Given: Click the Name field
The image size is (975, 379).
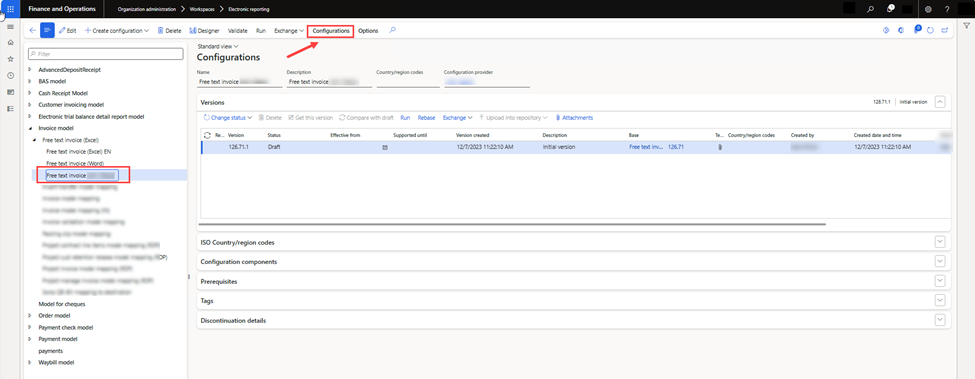Looking at the screenshot, I should pyautogui.click(x=239, y=81).
